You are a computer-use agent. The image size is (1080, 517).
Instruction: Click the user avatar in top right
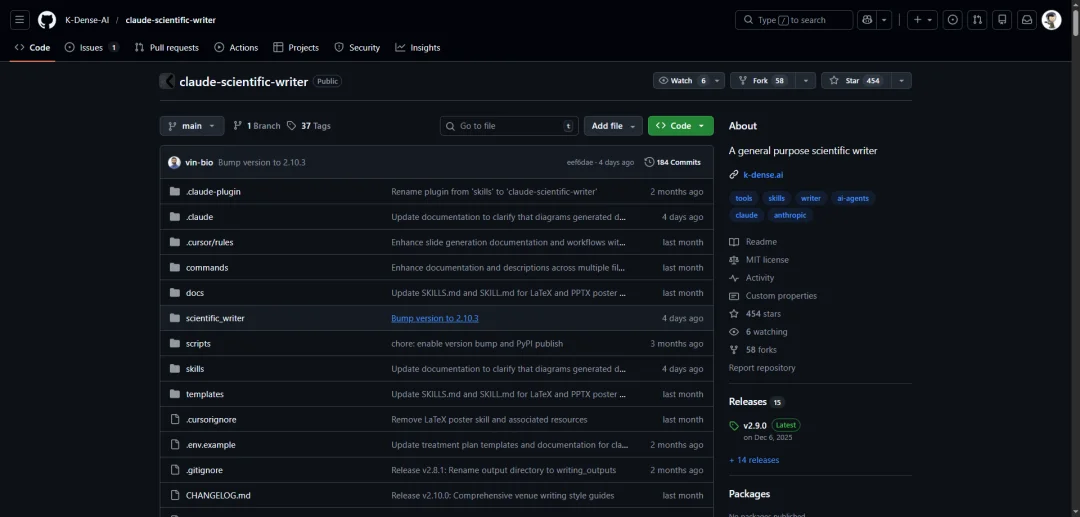1051,20
